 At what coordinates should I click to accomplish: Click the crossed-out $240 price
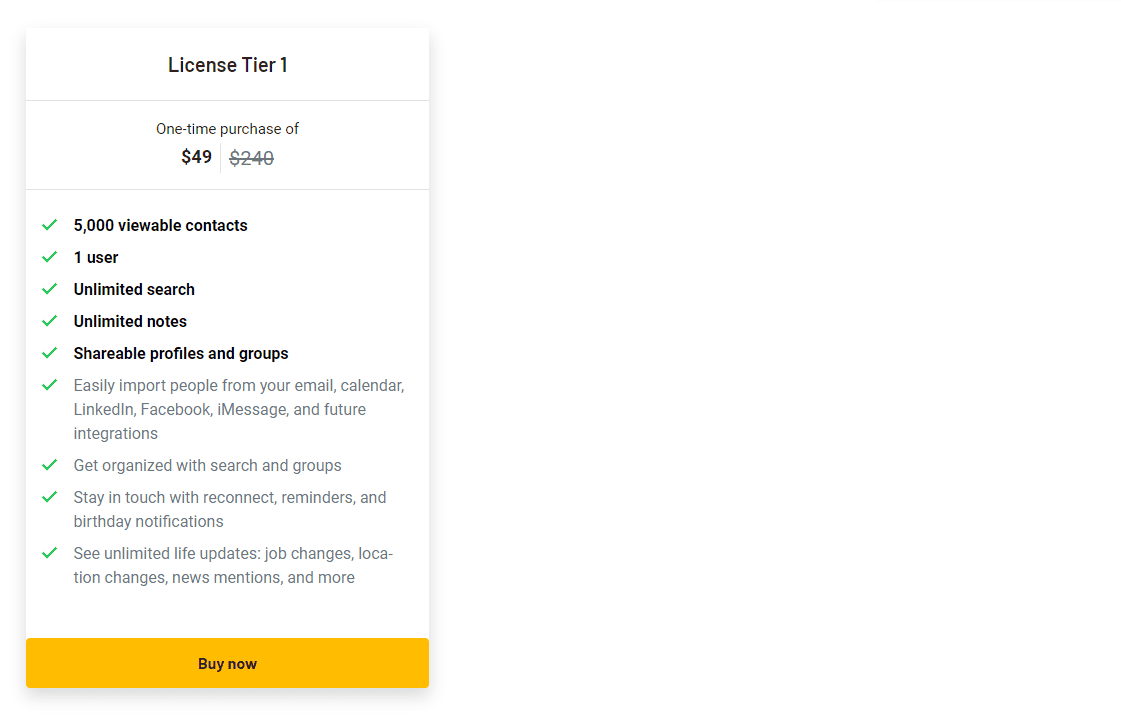[251, 158]
